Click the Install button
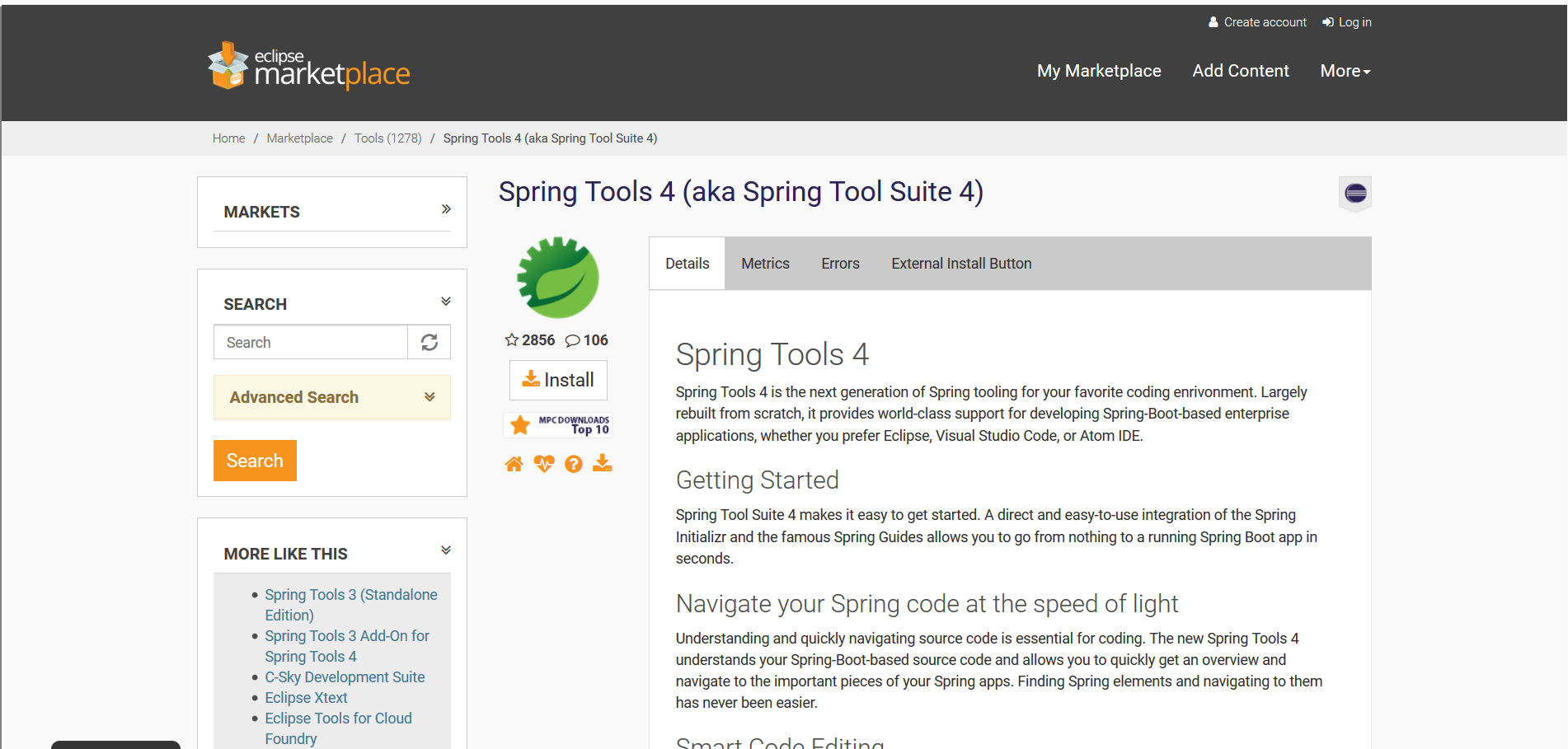This screenshot has height=749, width=1568. point(558,380)
